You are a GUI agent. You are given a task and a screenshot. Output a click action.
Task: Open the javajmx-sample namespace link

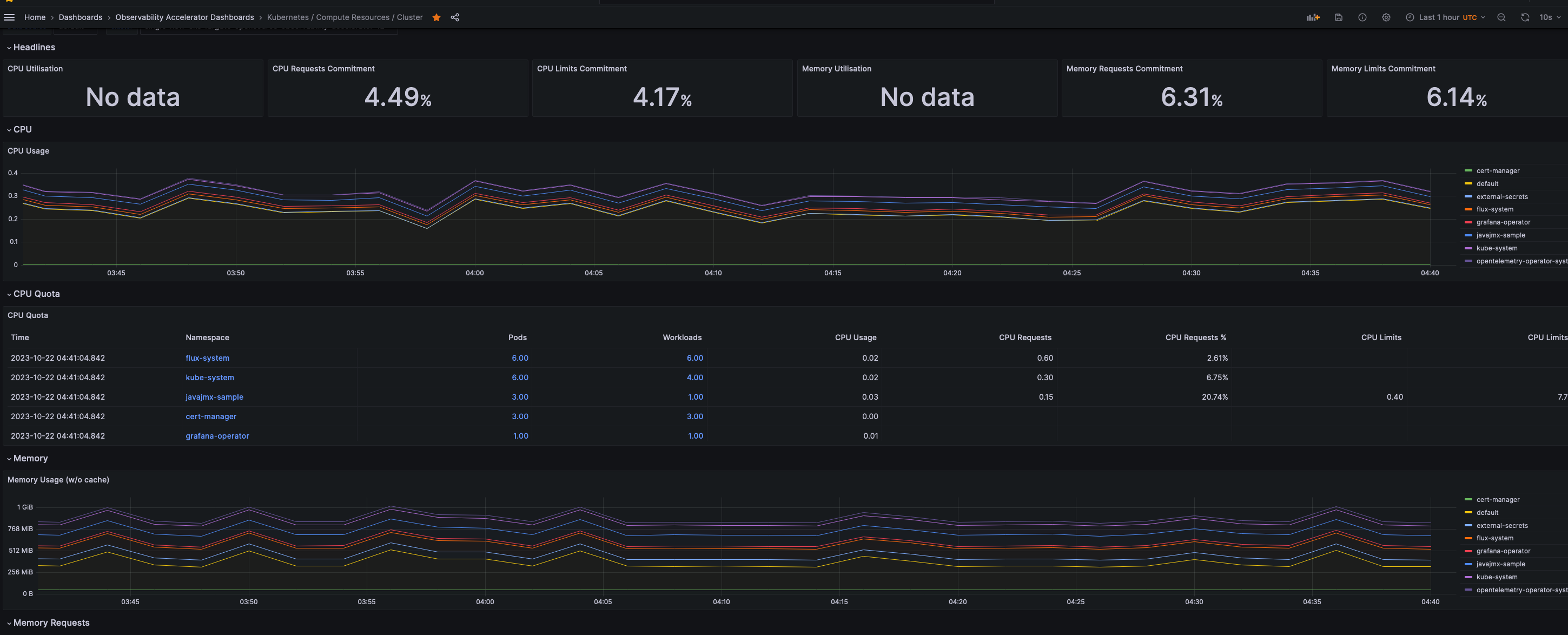tap(214, 396)
